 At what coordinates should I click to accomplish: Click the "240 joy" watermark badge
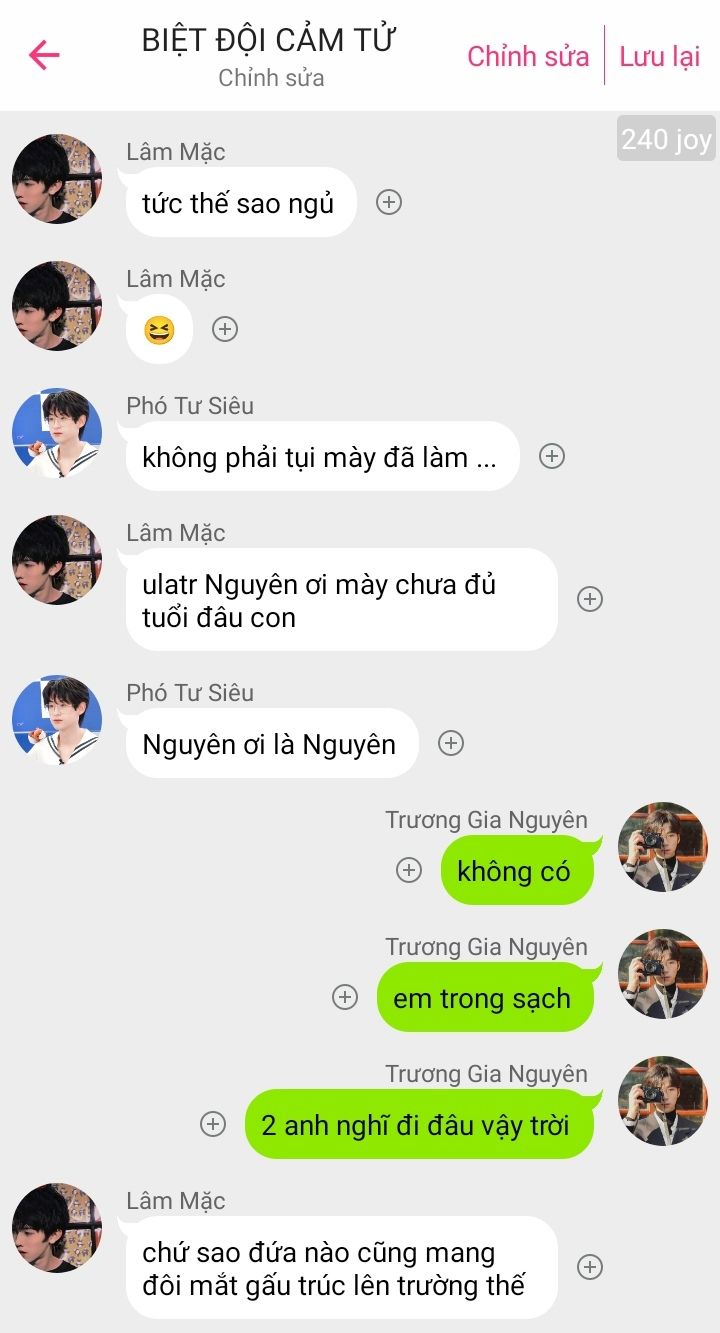(666, 139)
